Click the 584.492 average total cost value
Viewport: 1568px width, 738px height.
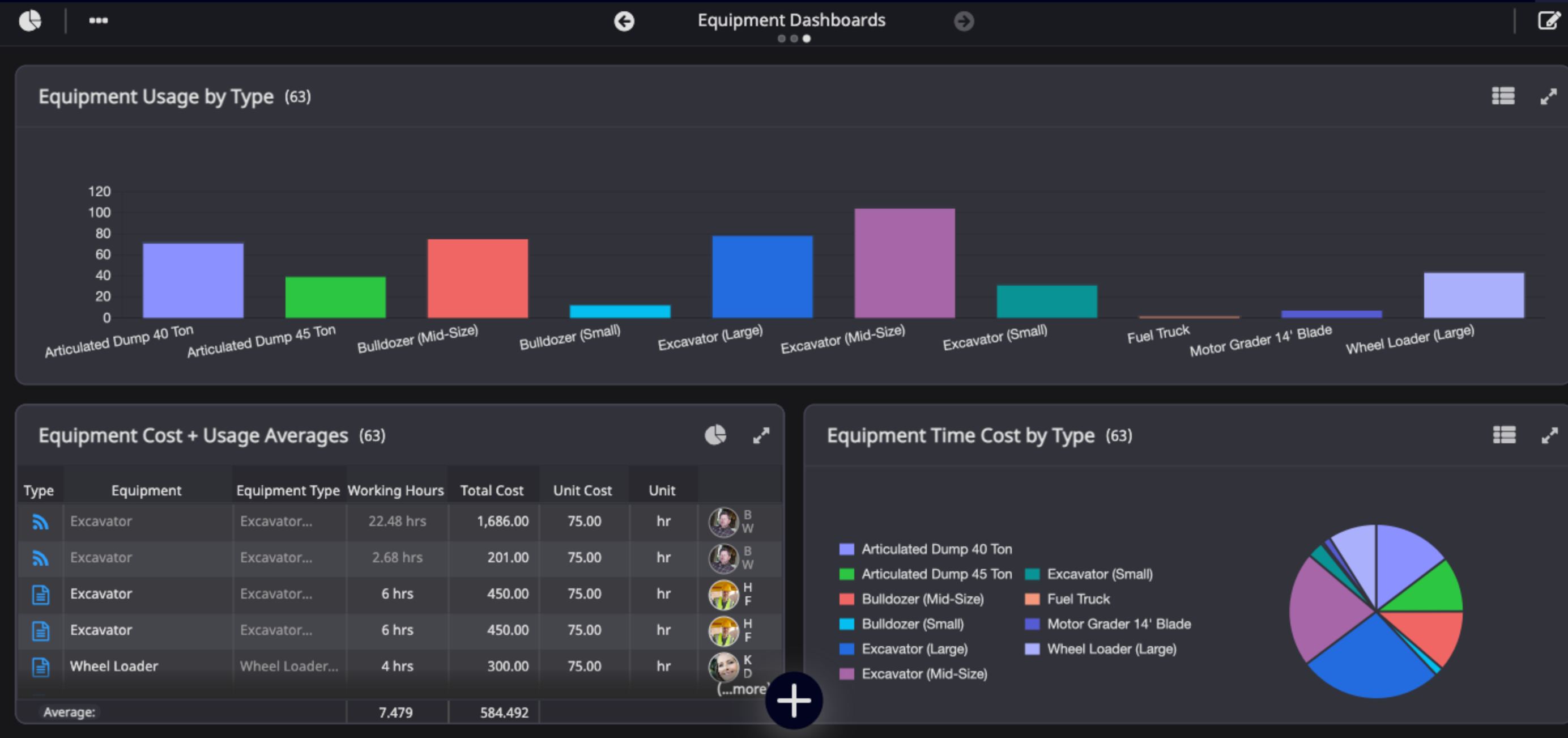[x=504, y=712]
